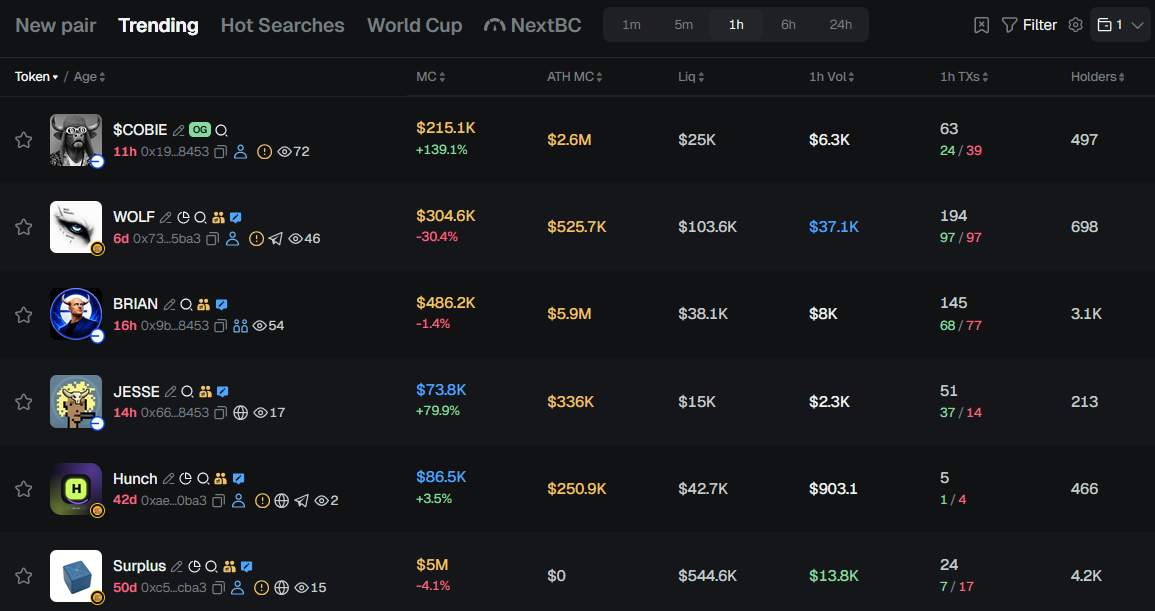Open the JESSE token name link
Image resolution: width=1155 pixels, height=611 pixels.
136,391
